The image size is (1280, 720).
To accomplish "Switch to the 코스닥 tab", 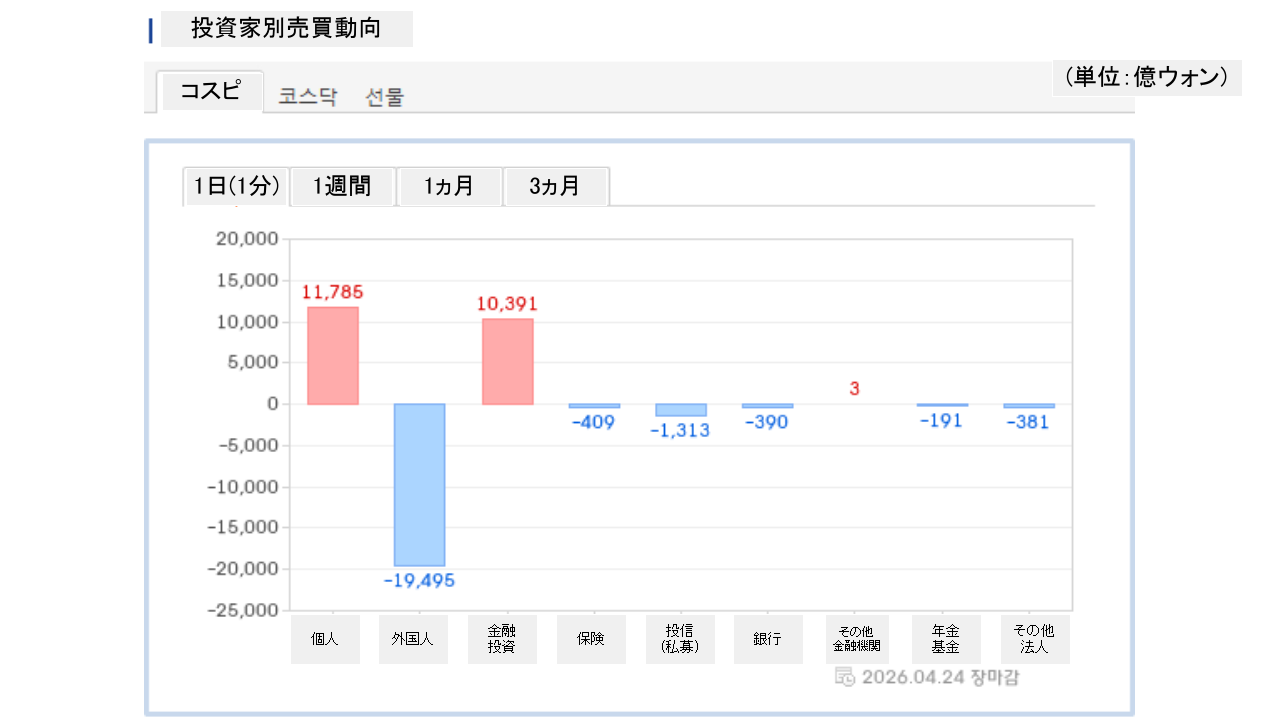I will pos(308,97).
